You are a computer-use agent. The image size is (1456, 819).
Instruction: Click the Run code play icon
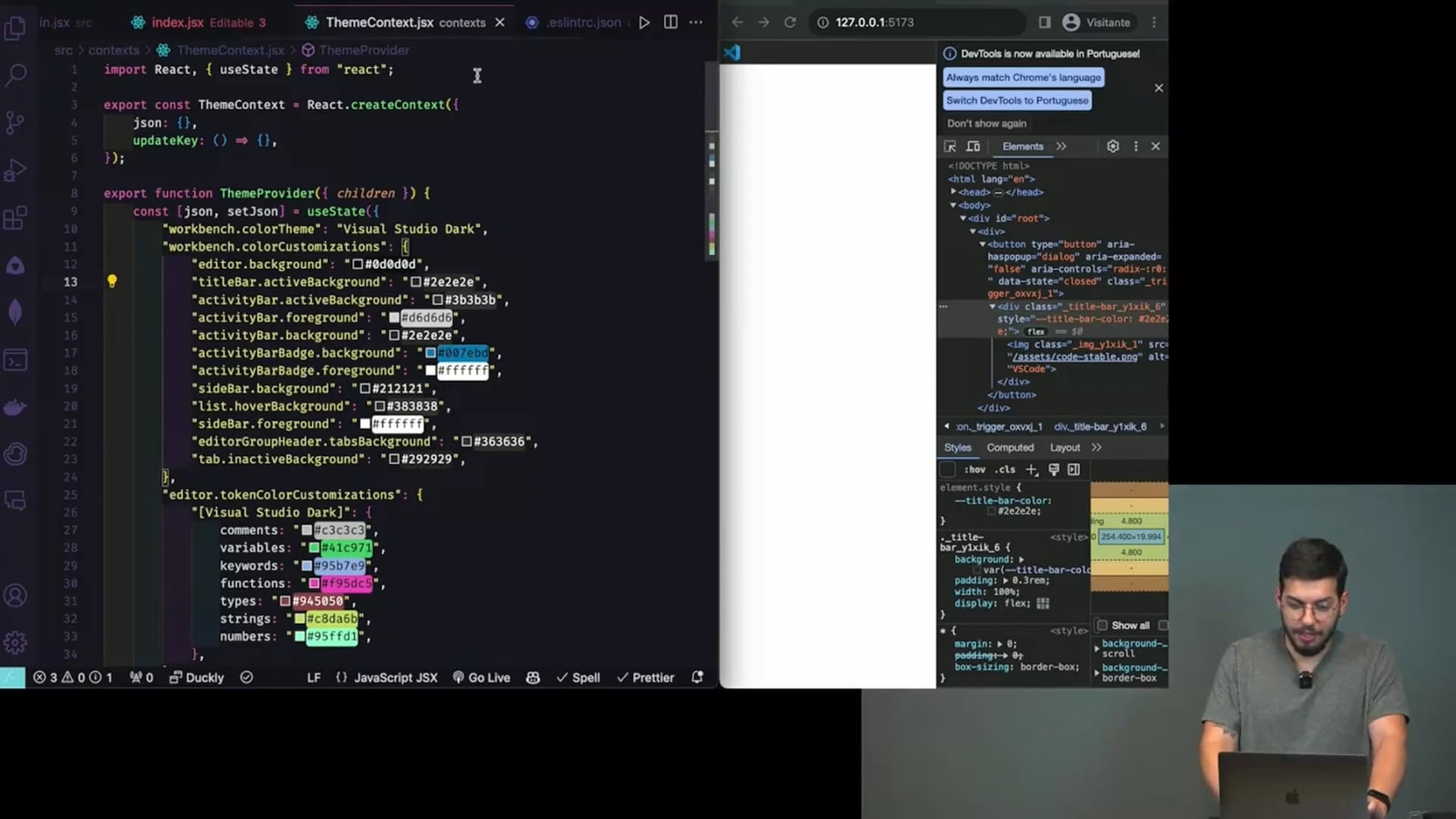pos(644,23)
